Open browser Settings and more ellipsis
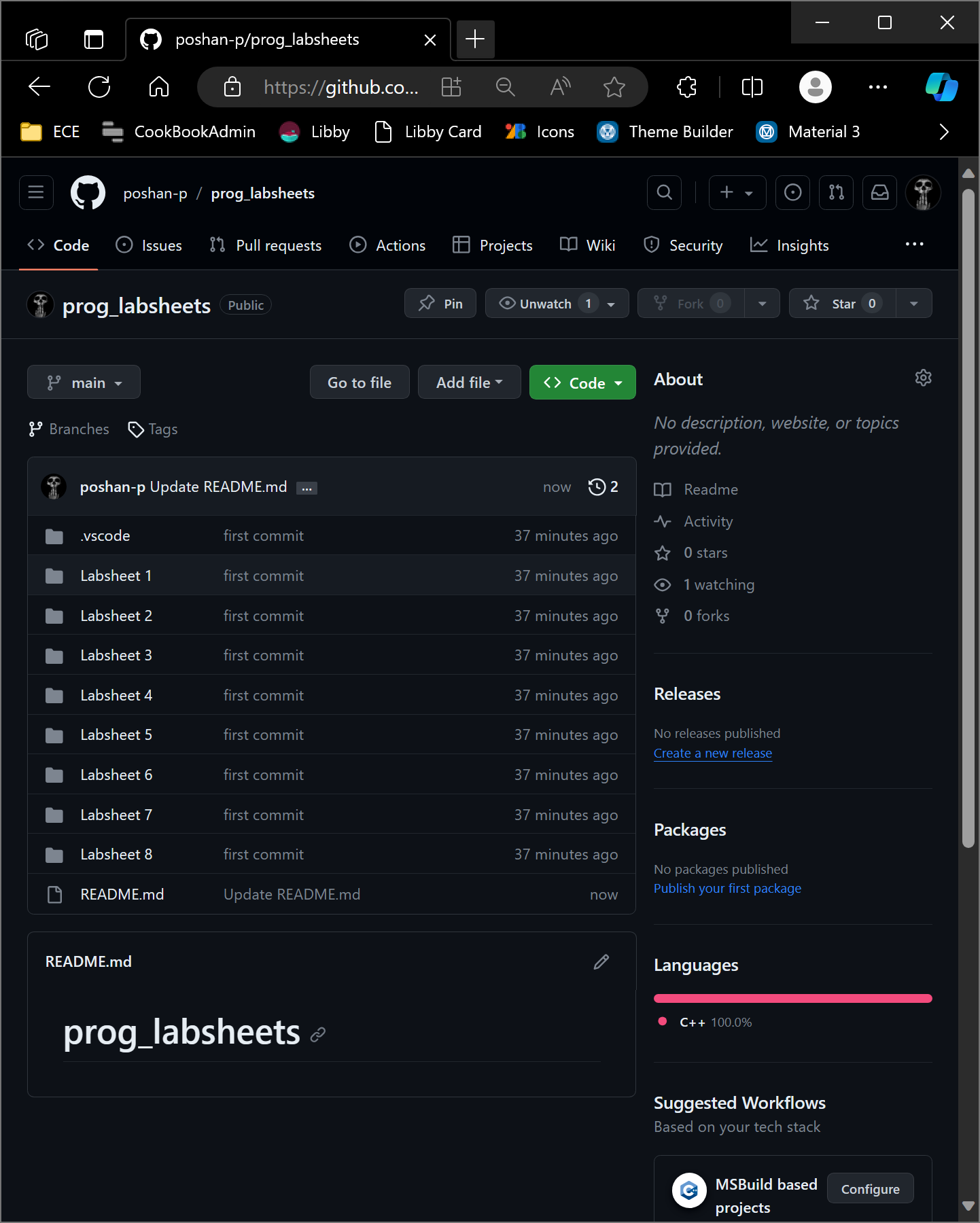Image resolution: width=980 pixels, height=1223 pixels. point(878,87)
